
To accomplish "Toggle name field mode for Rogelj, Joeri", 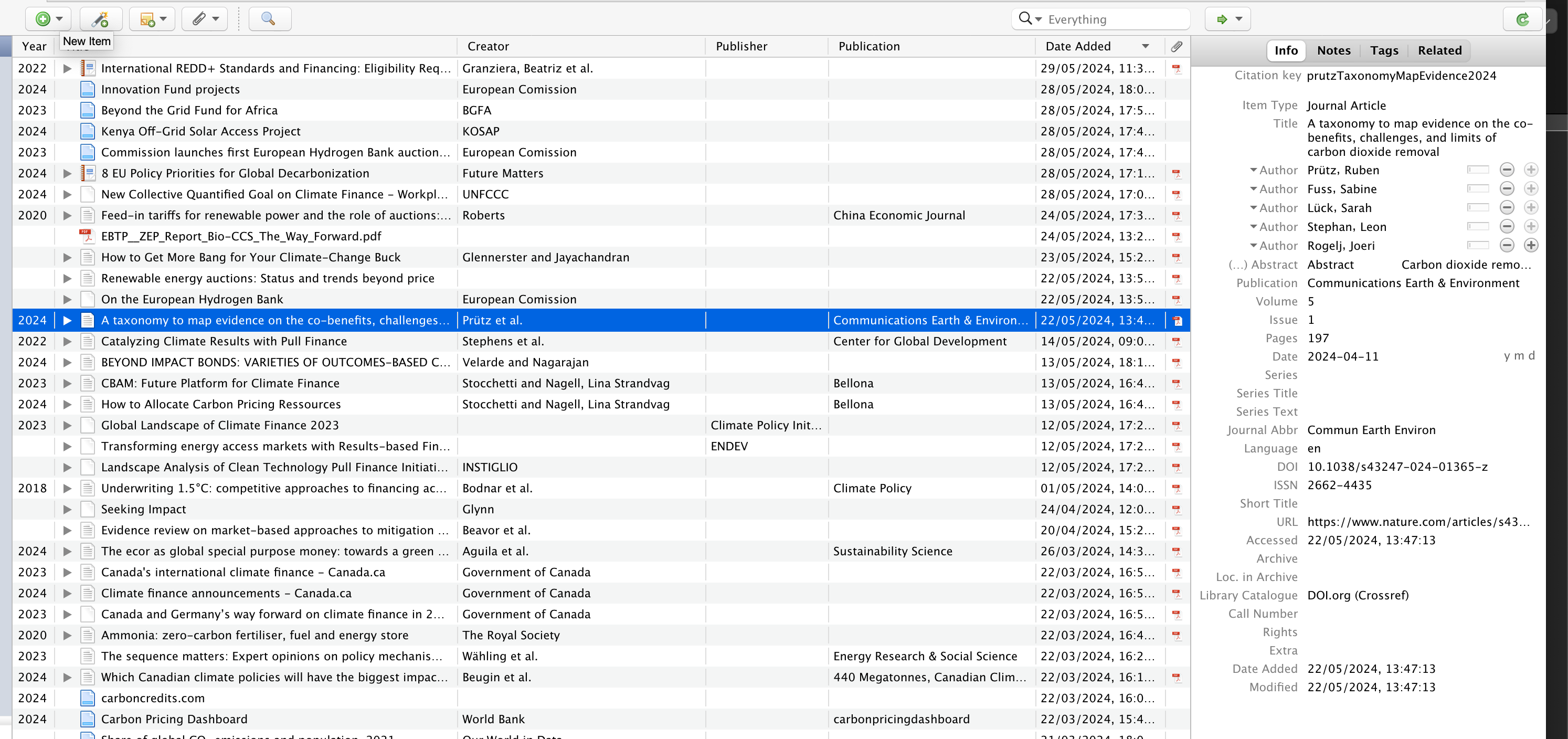I will [1478, 245].
